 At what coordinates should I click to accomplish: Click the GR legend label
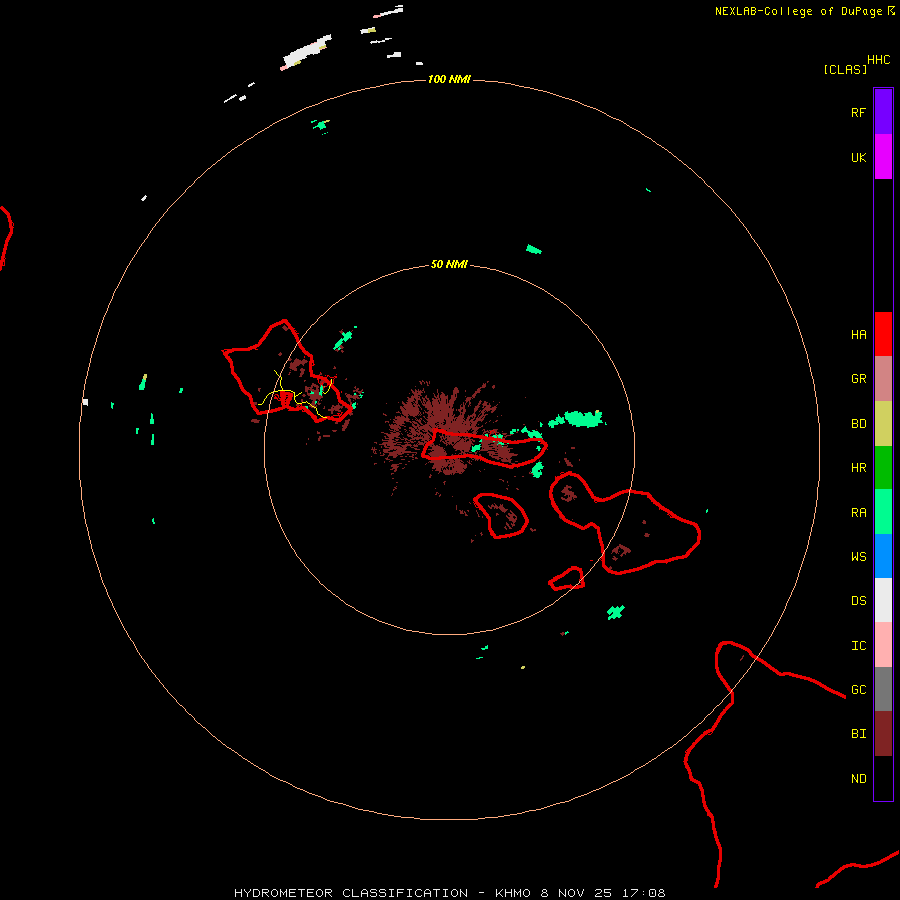pyautogui.click(x=858, y=379)
